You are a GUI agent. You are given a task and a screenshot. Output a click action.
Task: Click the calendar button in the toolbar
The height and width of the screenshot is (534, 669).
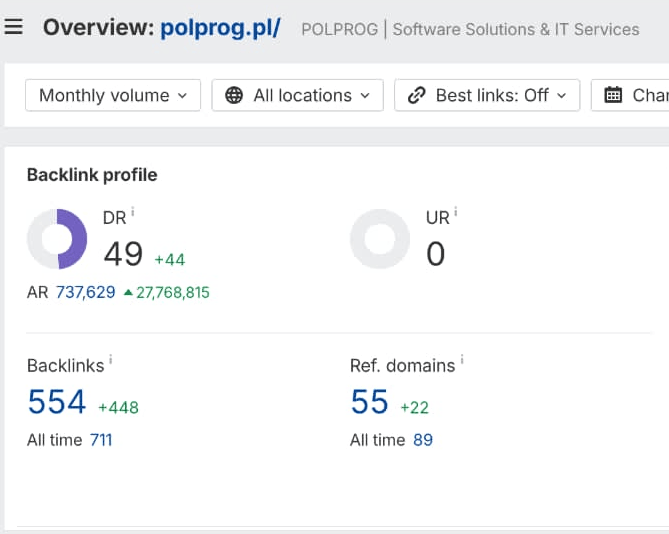click(630, 95)
